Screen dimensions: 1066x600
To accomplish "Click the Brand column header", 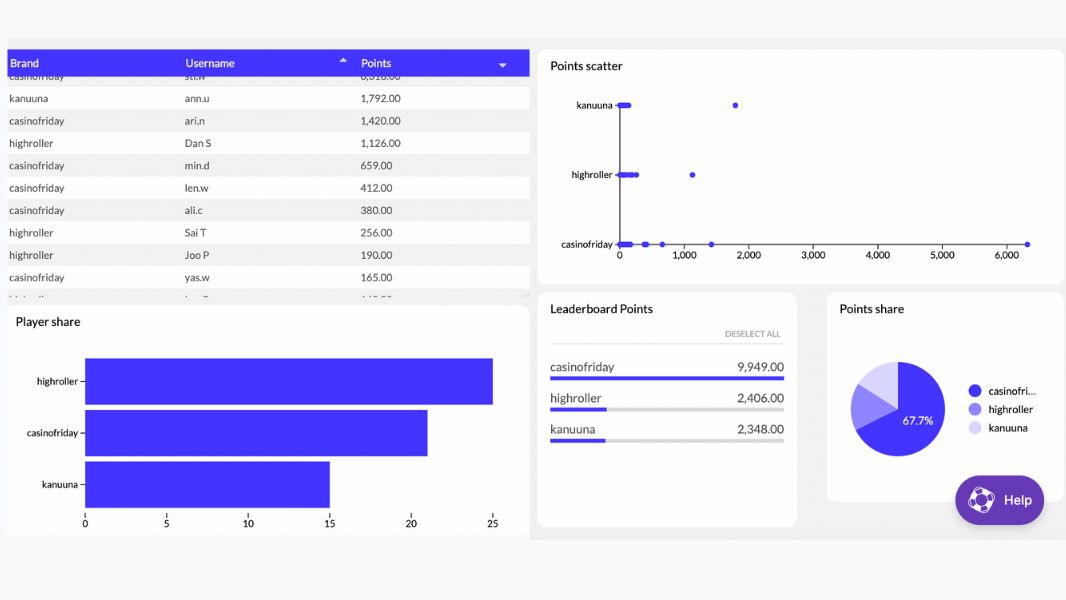I will pyautogui.click(x=24, y=63).
